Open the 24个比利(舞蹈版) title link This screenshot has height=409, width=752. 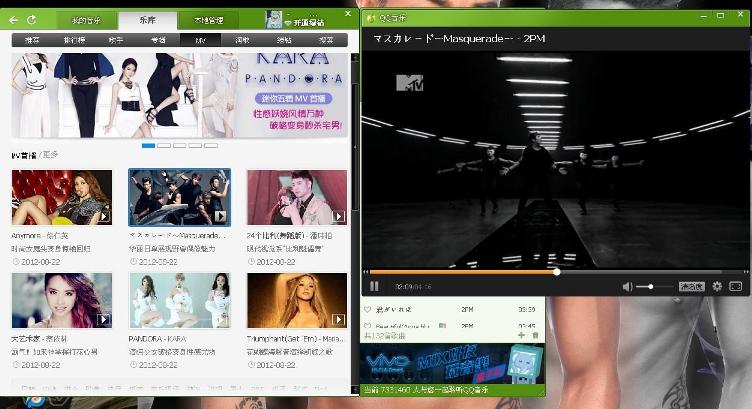[289, 236]
